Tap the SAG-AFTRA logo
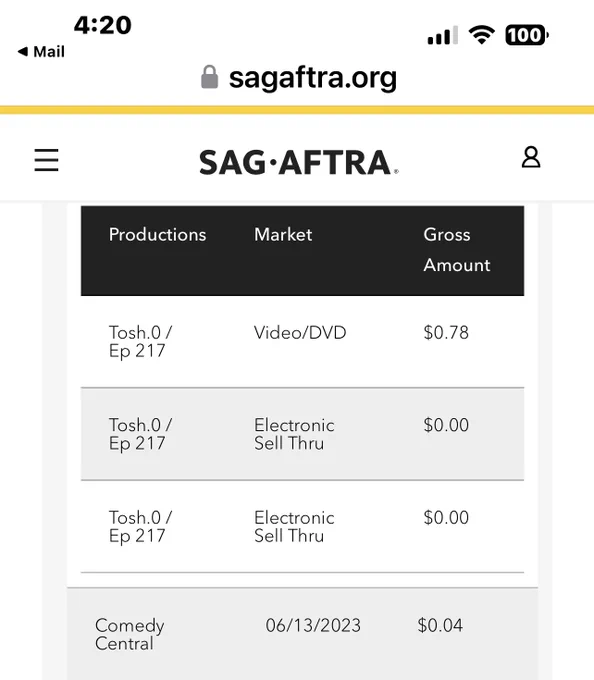The image size is (594, 680). [298, 163]
